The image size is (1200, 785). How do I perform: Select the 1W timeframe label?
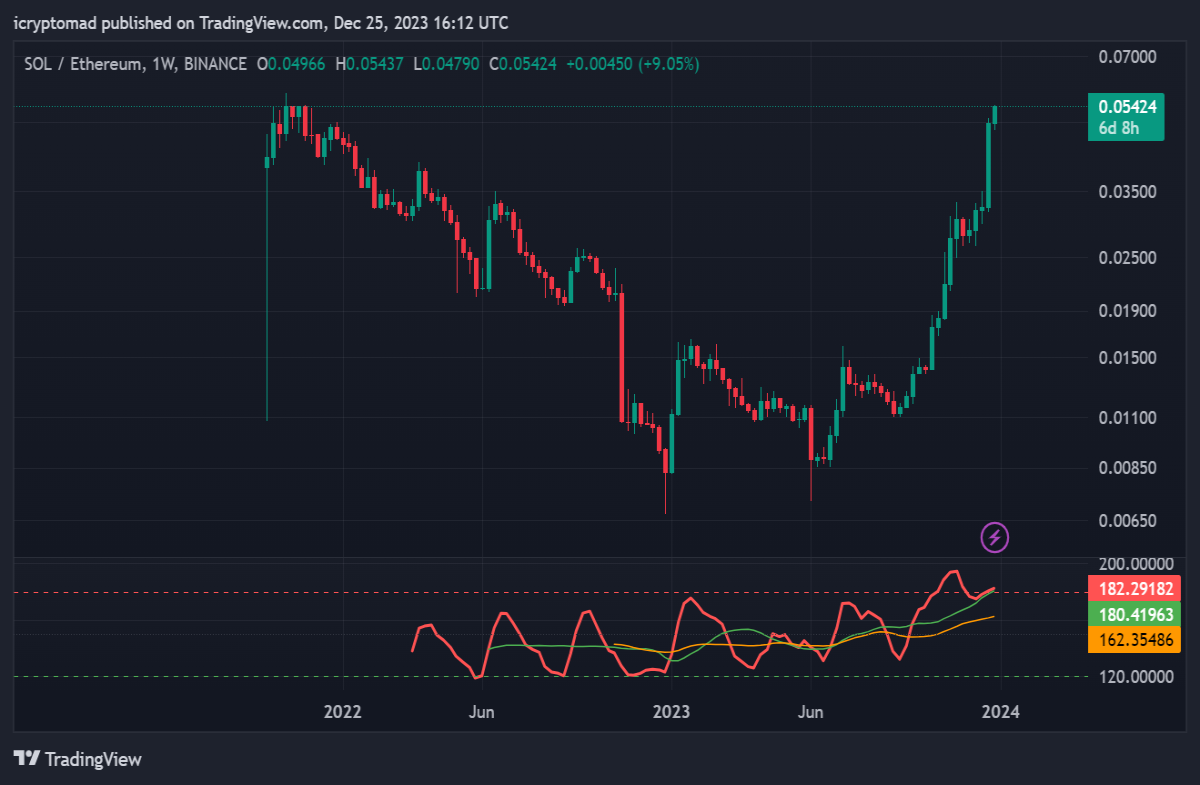tap(163, 64)
